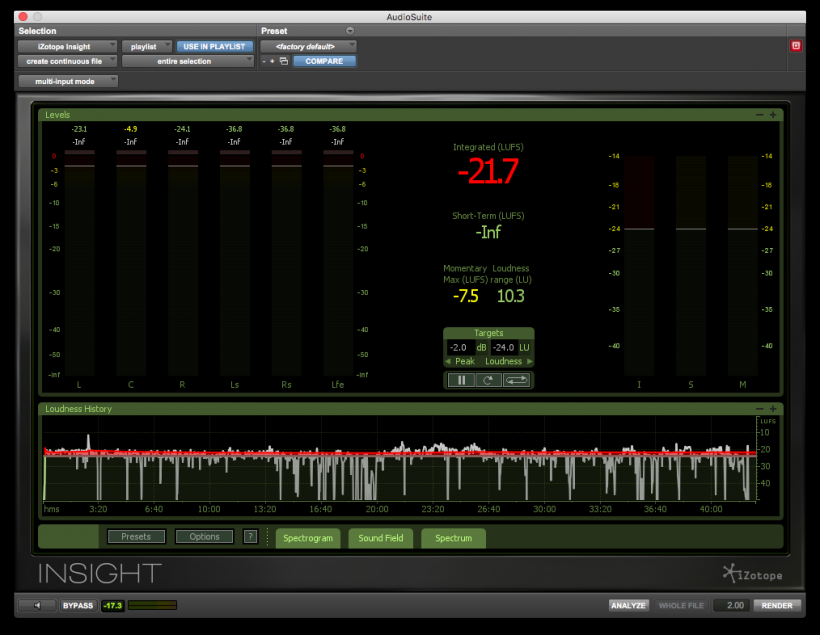Click the reset meters circular arrow icon

tap(489, 380)
